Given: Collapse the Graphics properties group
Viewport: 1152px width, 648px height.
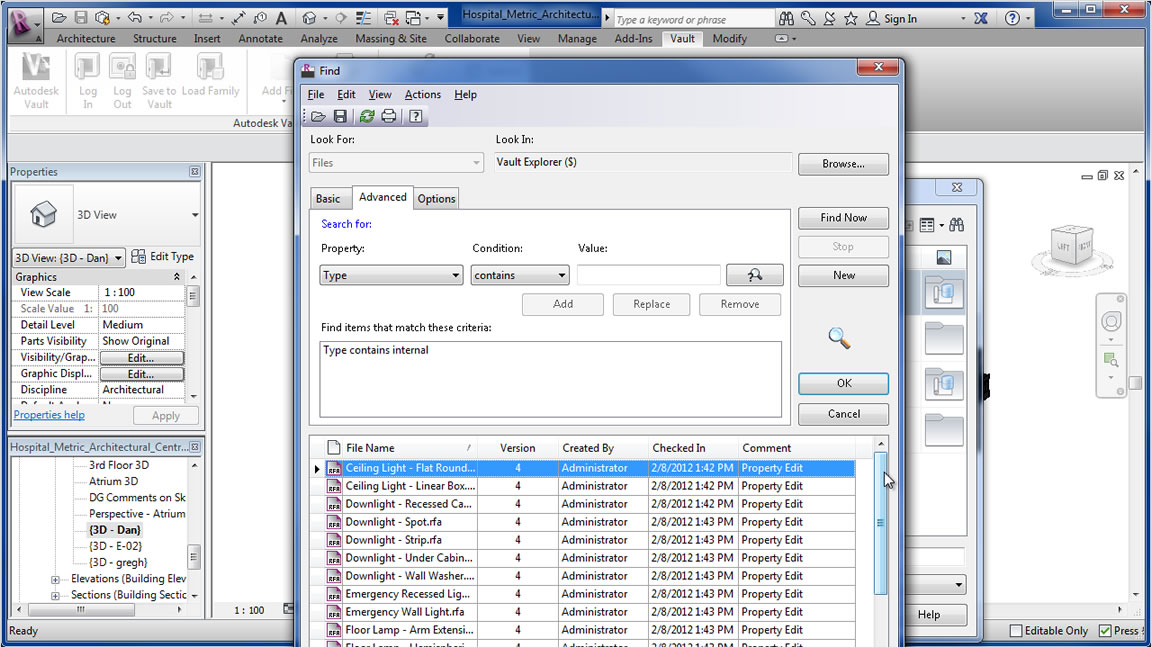Looking at the screenshot, I should [176, 277].
